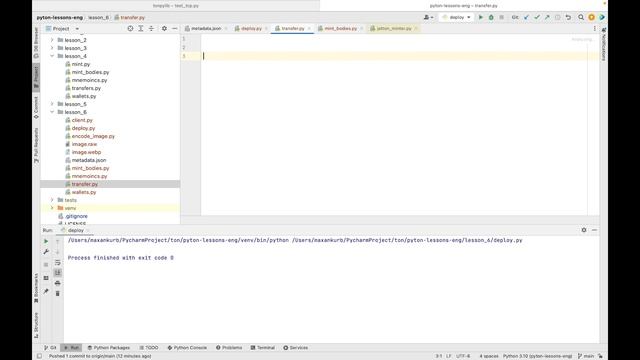
Task: Click main Git branch widget
Action: (586, 356)
